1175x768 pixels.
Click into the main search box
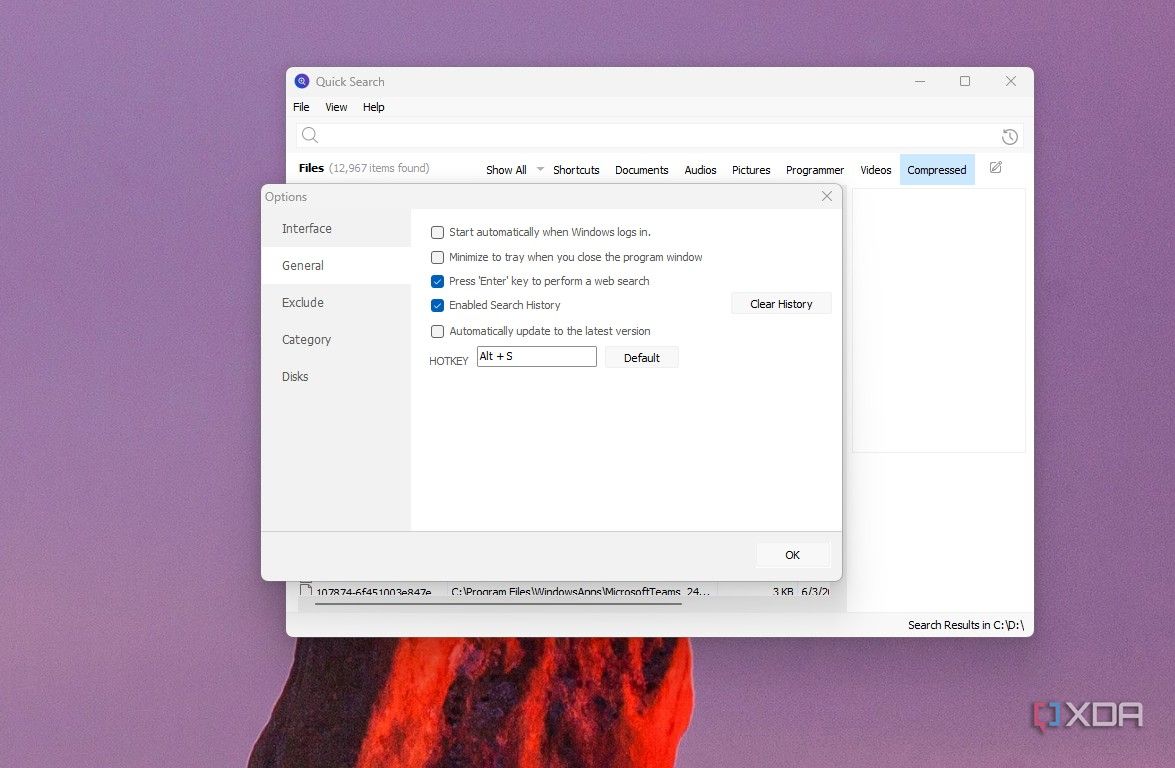pos(659,136)
